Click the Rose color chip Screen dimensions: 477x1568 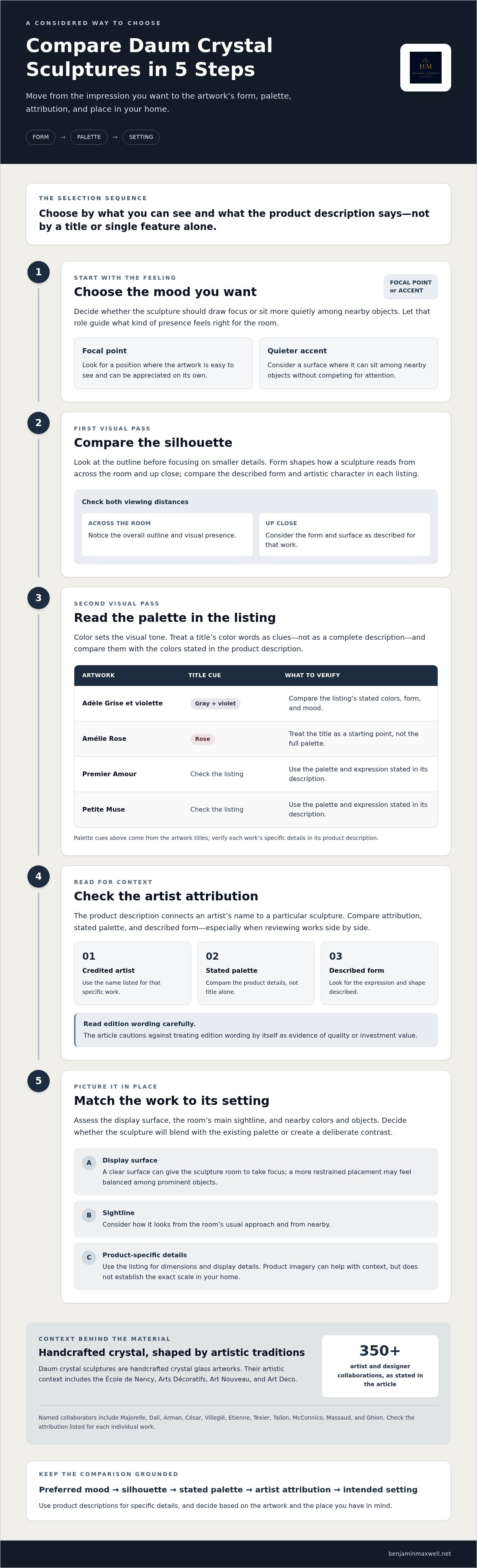pyautogui.click(x=203, y=739)
